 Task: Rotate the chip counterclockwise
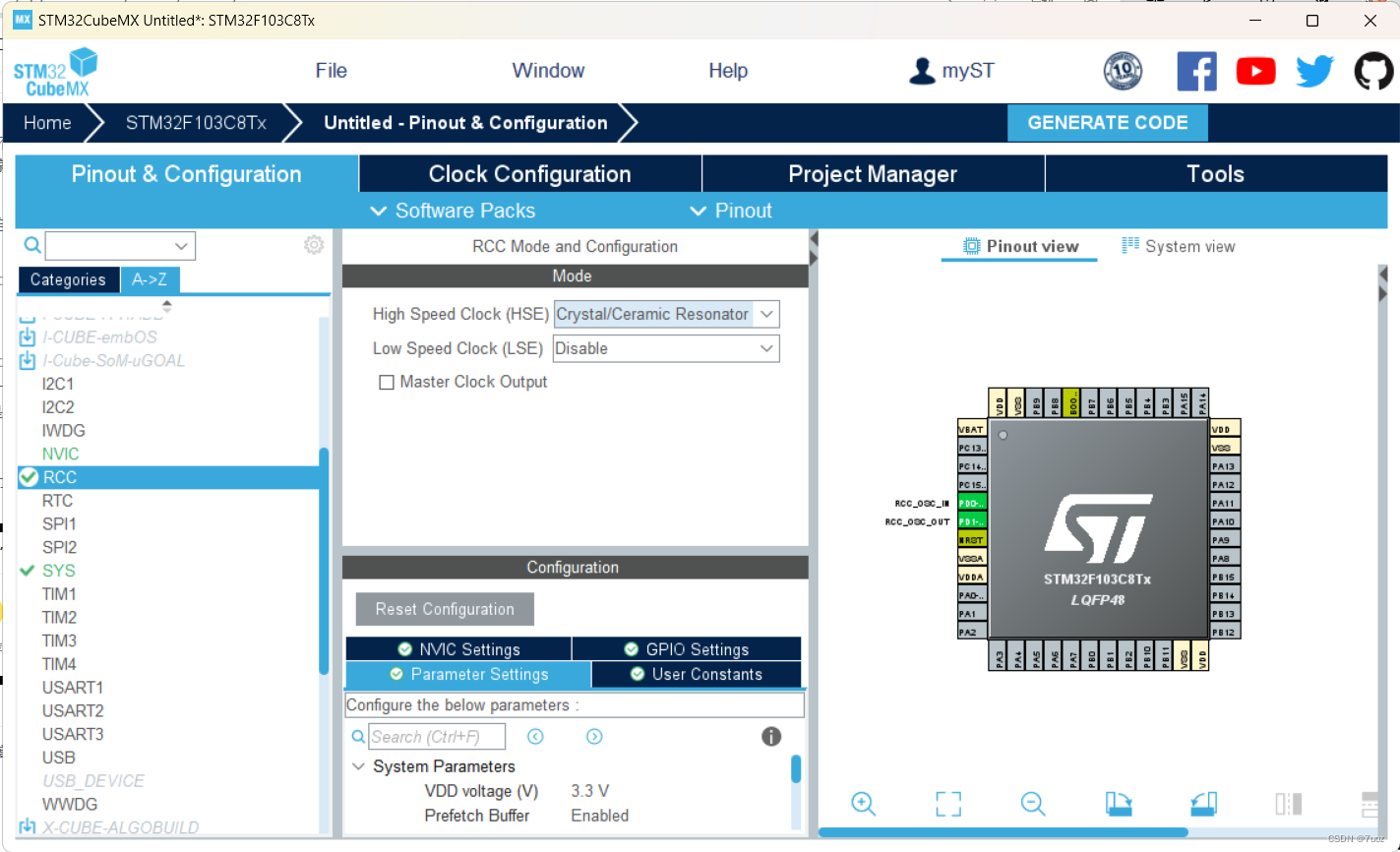point(1202,804)
